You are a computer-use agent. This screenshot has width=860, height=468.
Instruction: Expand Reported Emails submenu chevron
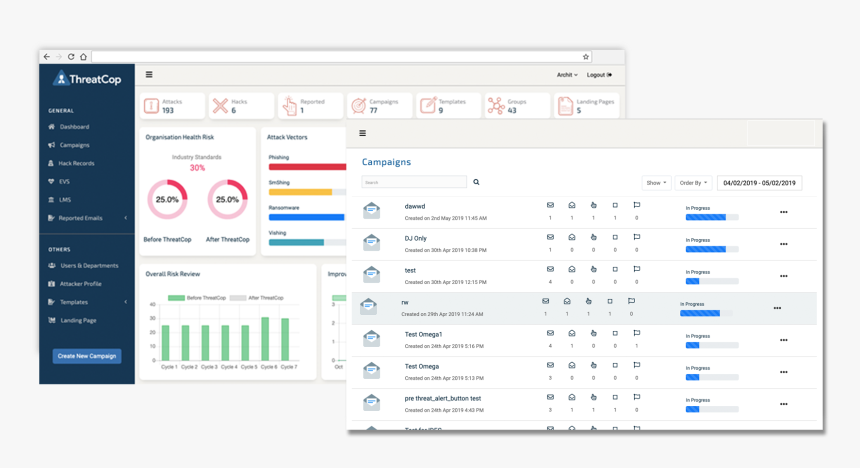coord(126,218)
